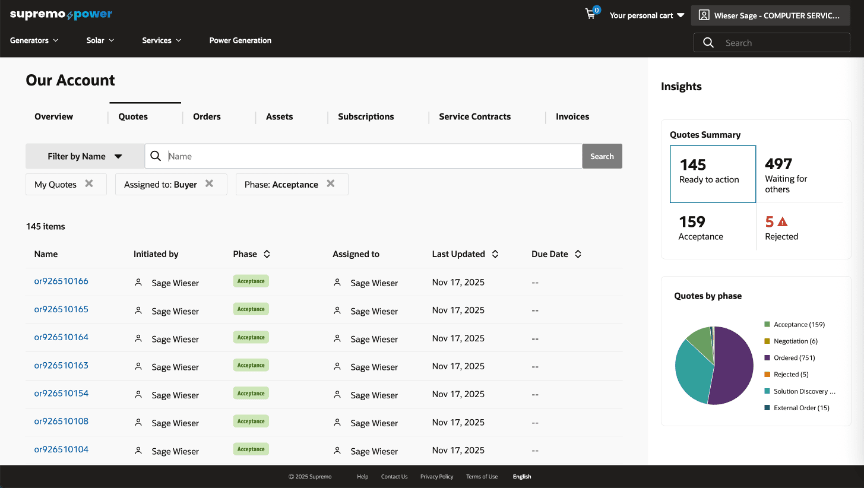Open quote or926510104
Screen dimensions: 864x488
tap(61, 449)
